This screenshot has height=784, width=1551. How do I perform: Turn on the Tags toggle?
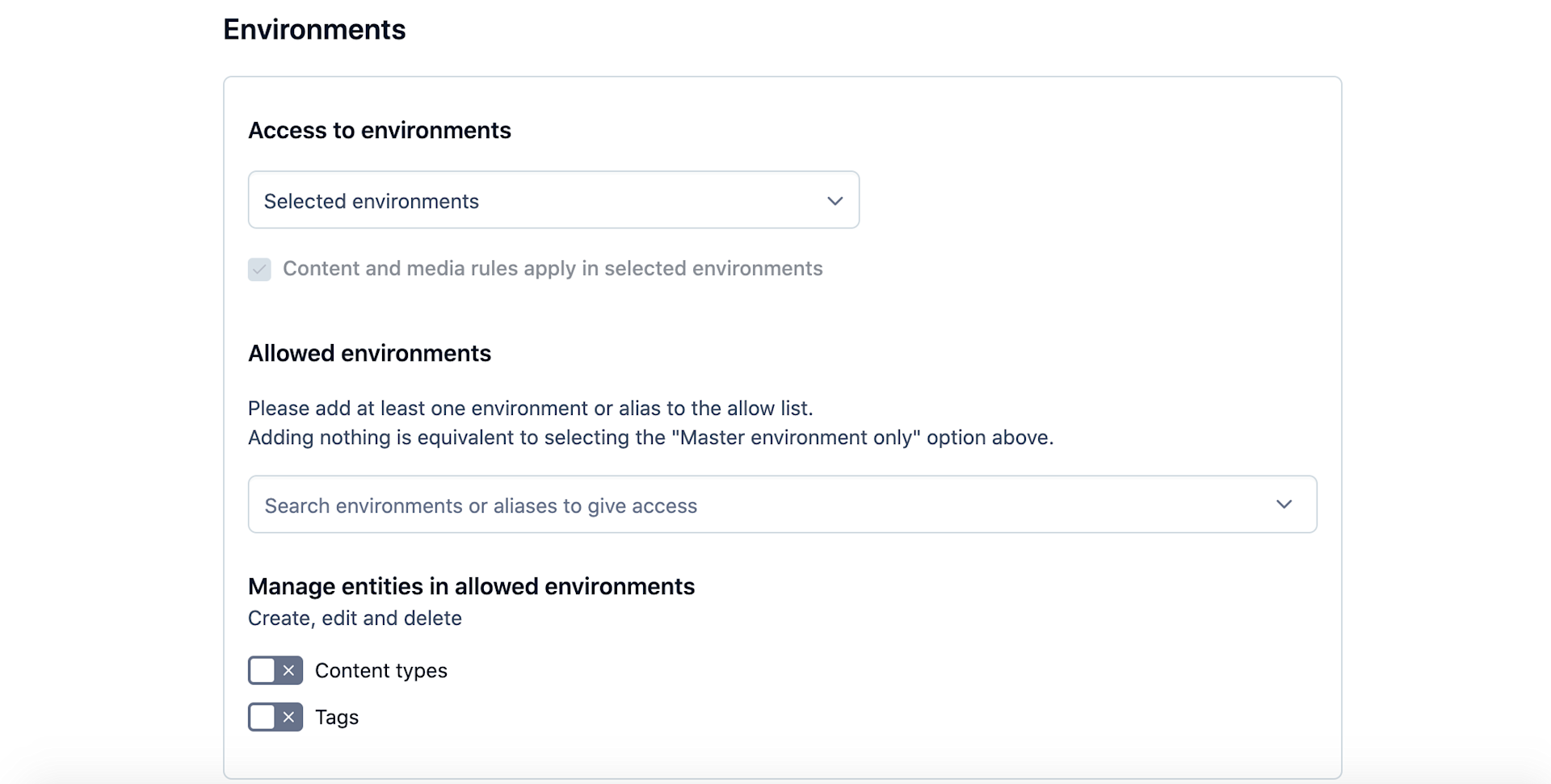pos(275,717)
